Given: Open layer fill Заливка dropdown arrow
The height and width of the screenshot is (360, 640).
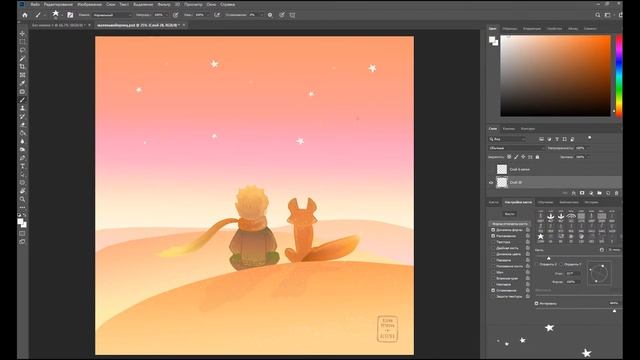Looking at the screenshot, I should click(588, 157).
